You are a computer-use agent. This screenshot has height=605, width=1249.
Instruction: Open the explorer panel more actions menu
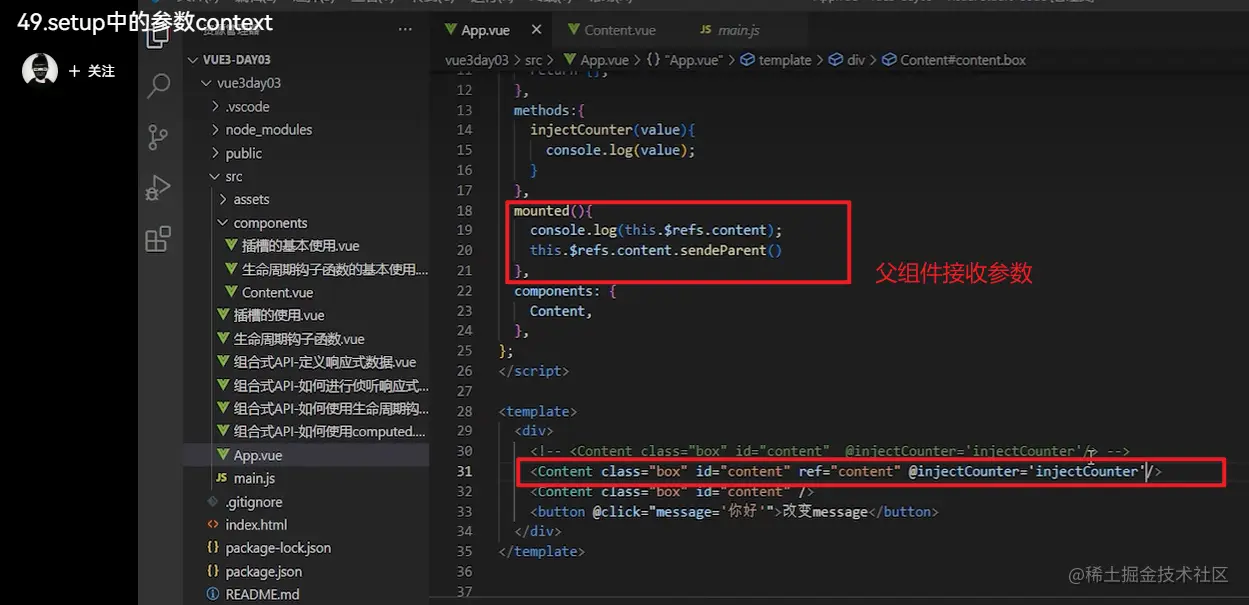click(x=405, y=30)
